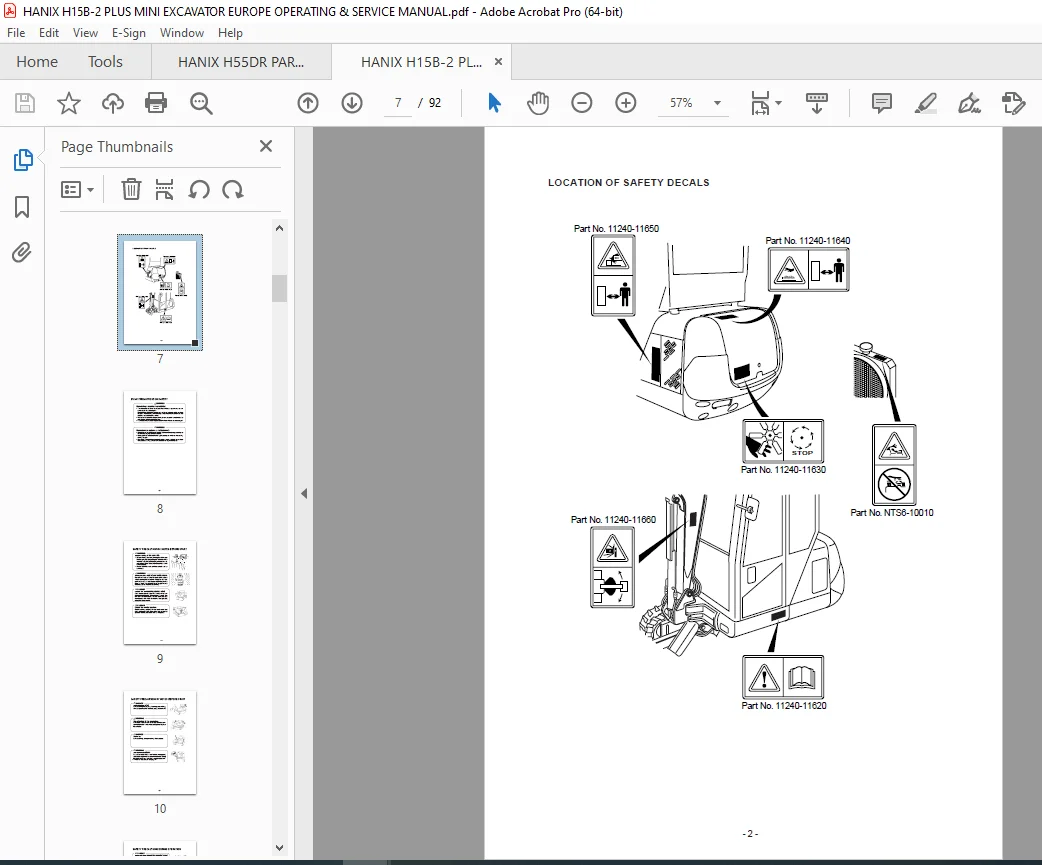Select page 7 thumbnail
Image resolution: width=1042 pixels, height=865 pixels.
pos(160,292)
